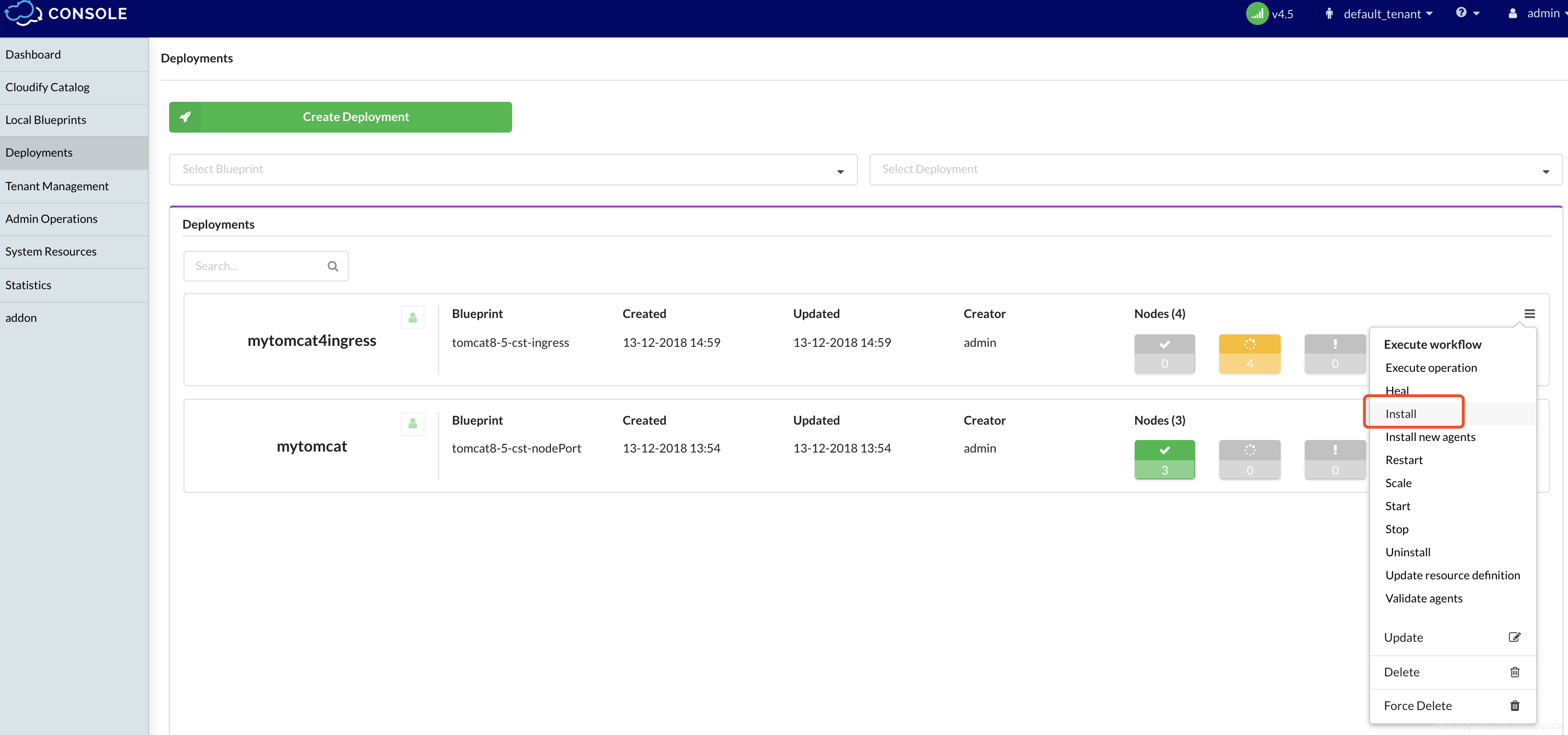Viewport: 1568px width, 735px height.
Task: Click created date 13-12-2018 13:54
Action: [672, 448]
